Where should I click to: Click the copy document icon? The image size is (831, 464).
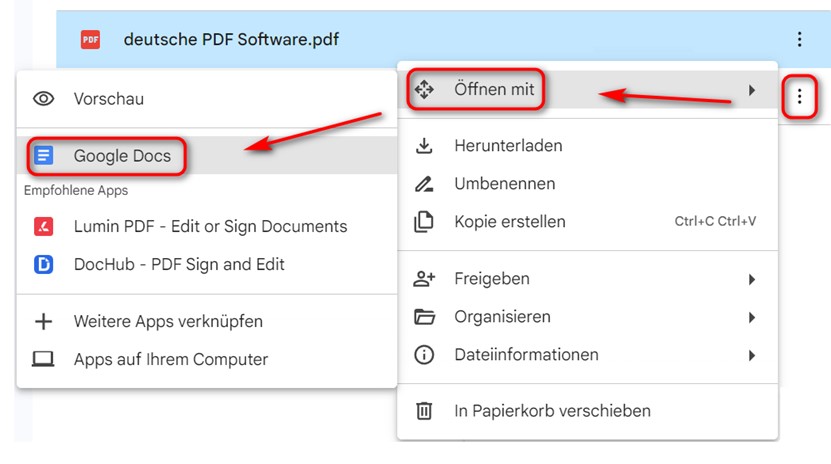[x=423, y=221]
